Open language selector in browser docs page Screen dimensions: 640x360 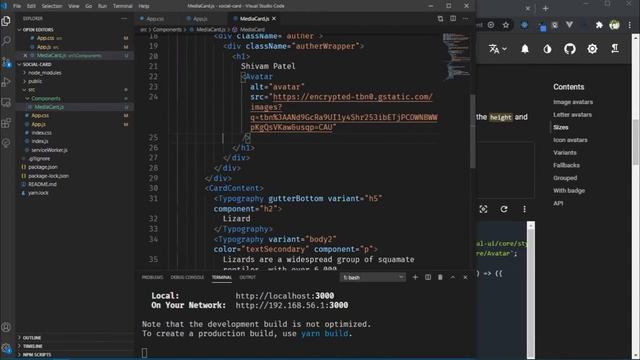pyautogui.click(x=498, y=49)
